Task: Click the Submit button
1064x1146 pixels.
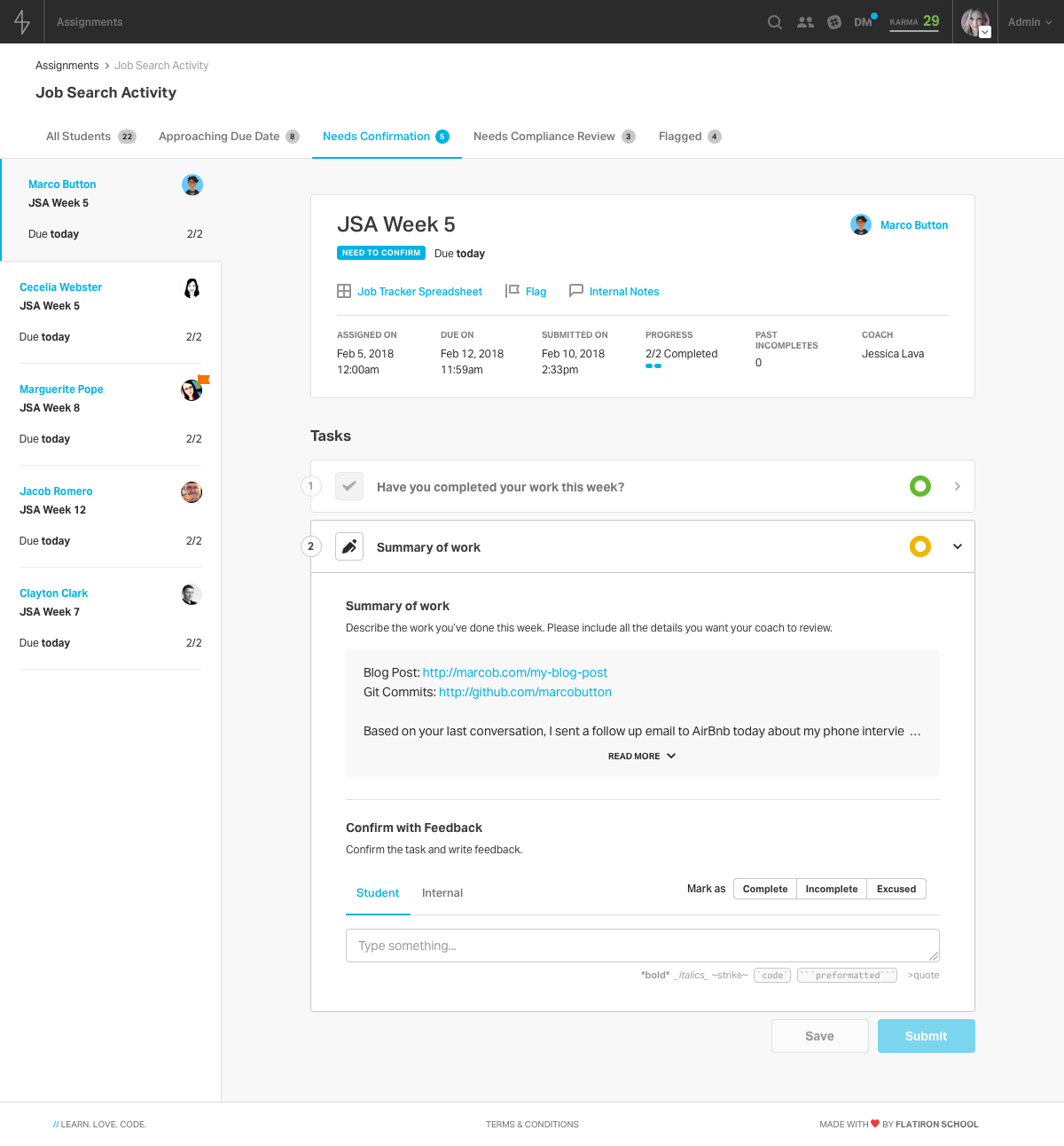Action: (x=927, y=1036)
